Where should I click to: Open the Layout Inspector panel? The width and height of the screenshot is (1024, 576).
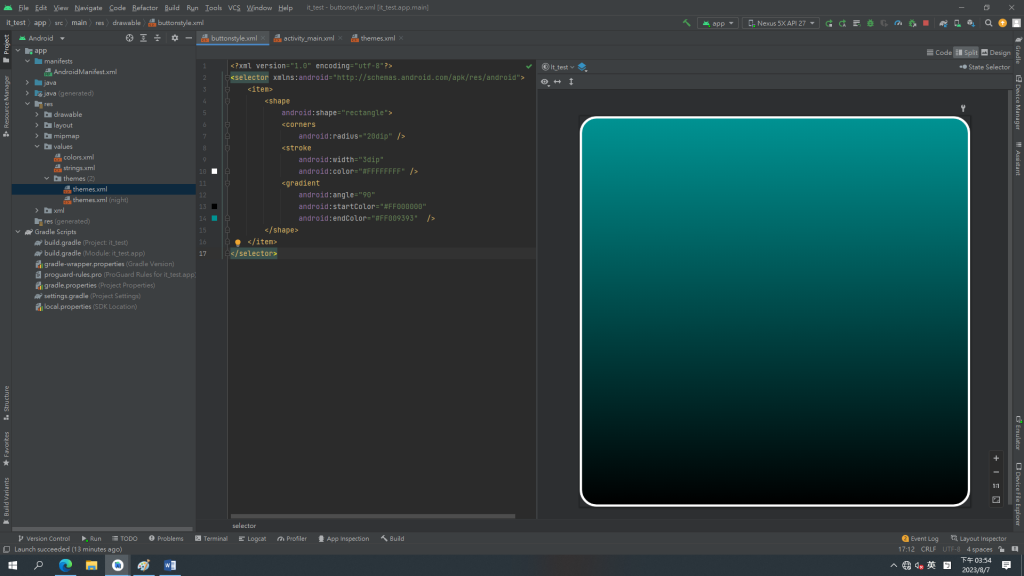pos(978,539)
